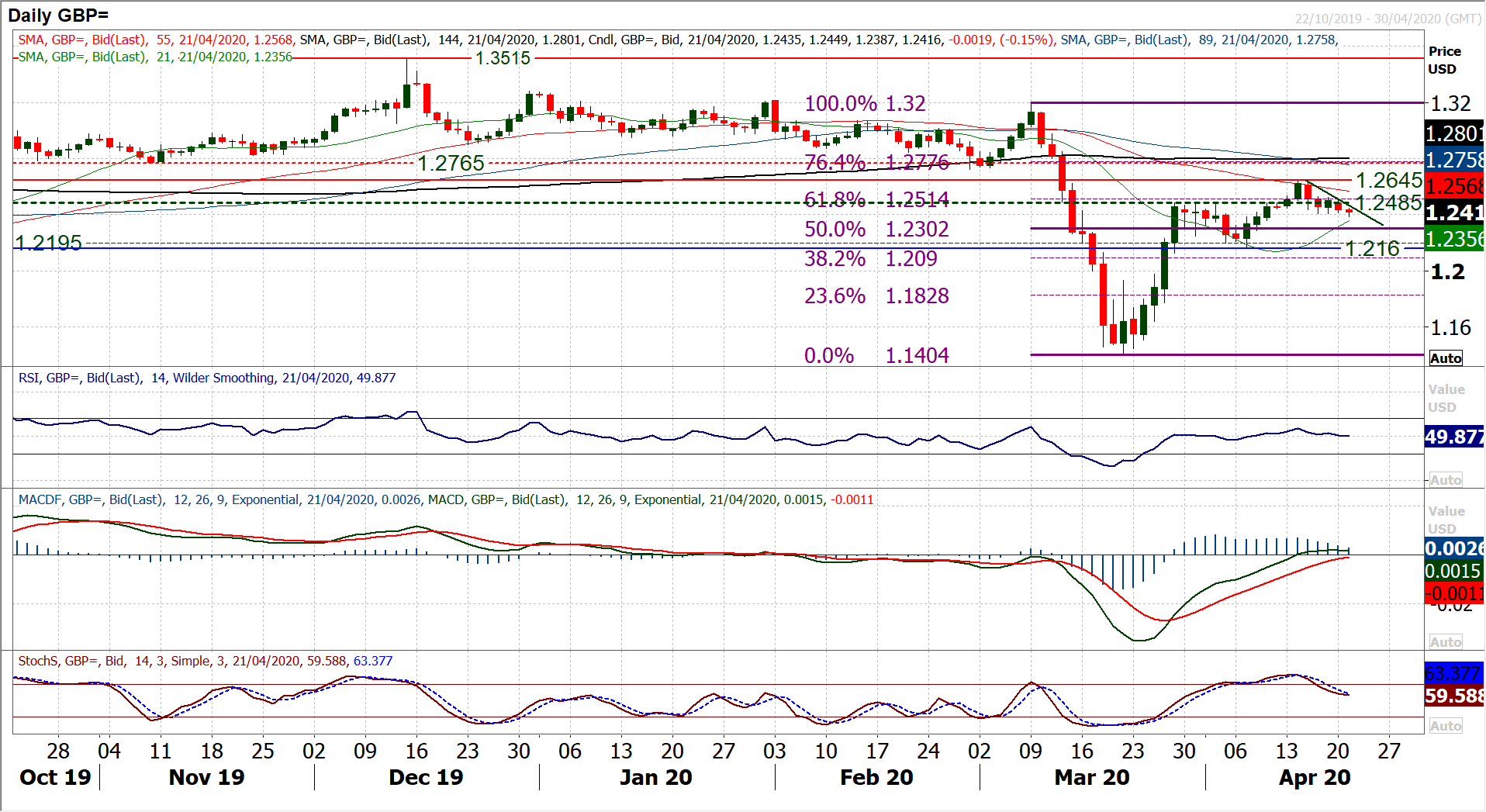The height and width of the screenshot is (812, 1486).
Task: Click the Price USD axis header
Action: pos(1444,60)
